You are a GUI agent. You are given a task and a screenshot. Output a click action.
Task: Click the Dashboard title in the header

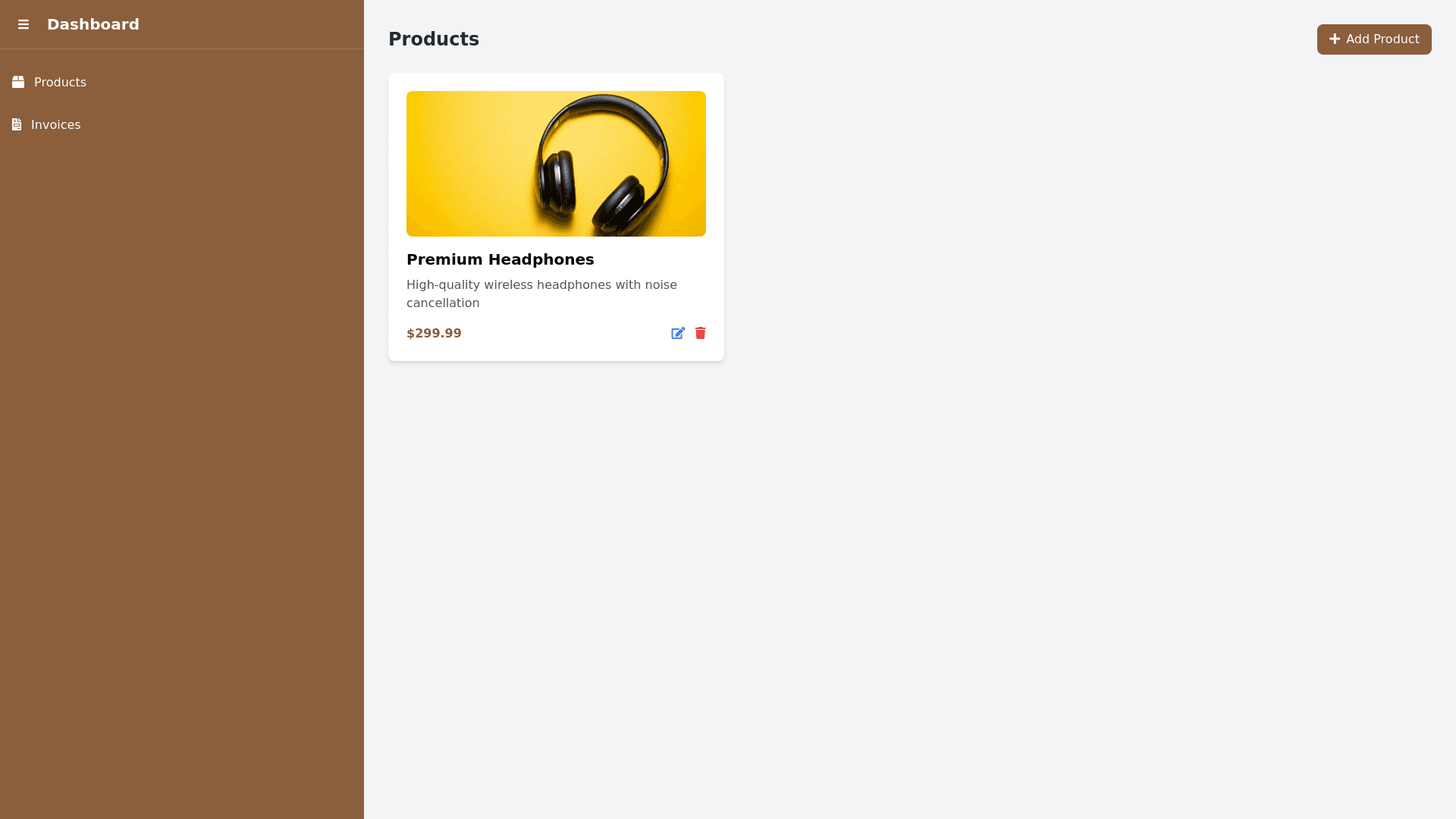point(93,24)
